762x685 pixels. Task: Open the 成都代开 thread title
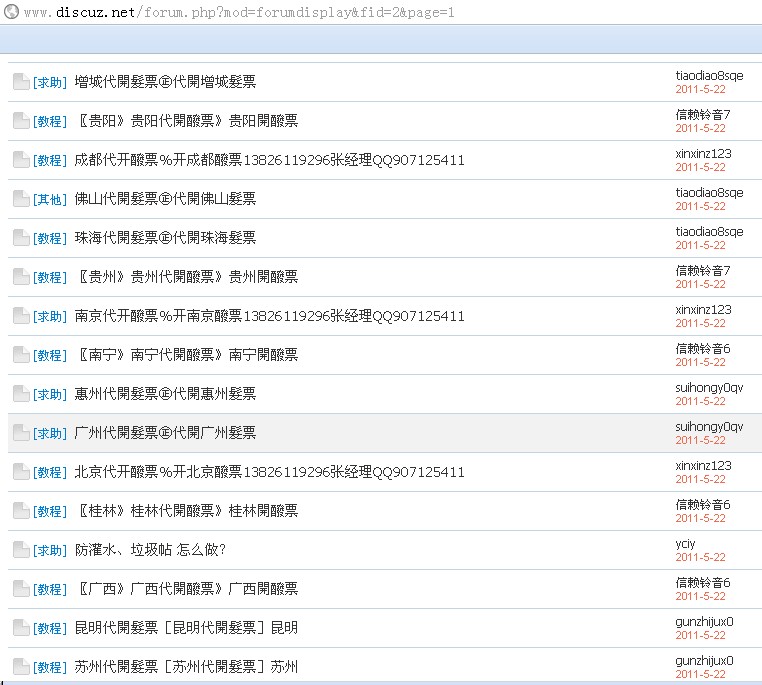269,160
